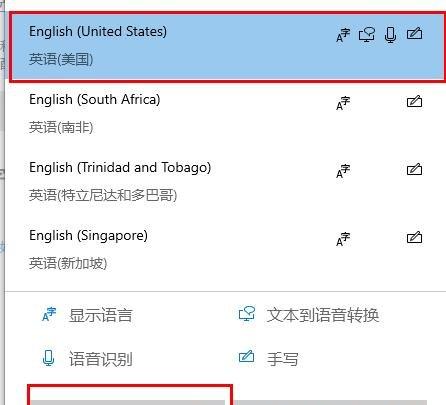Click the 语音识别 microphone legend icon

49,358
